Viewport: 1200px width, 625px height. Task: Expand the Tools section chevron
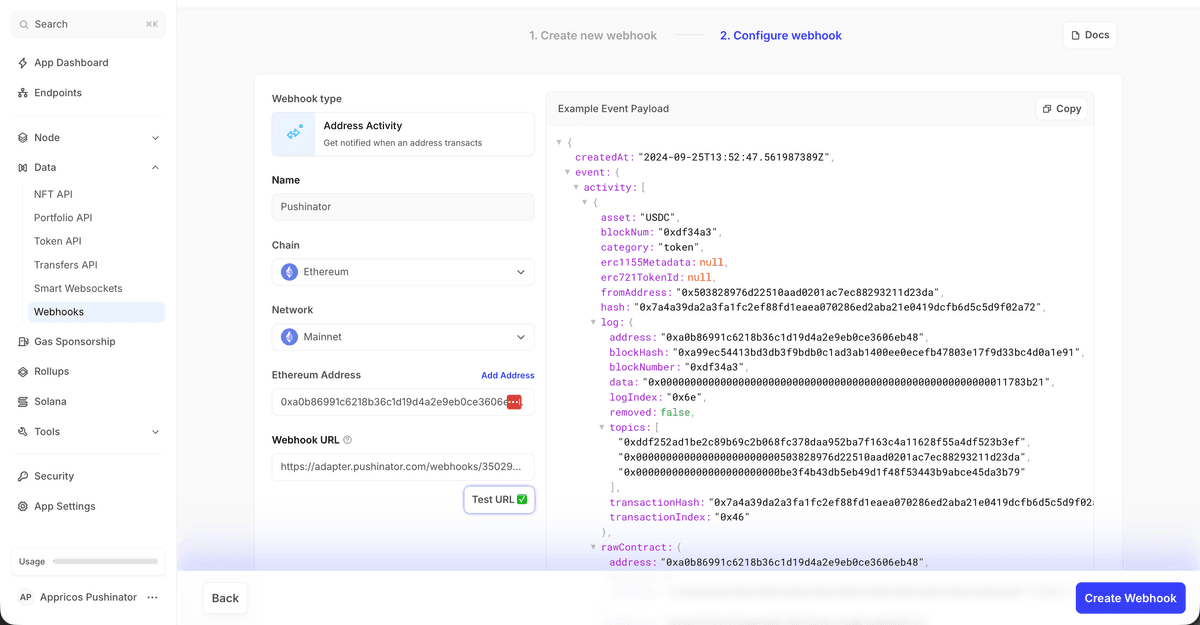pos(155,432)
